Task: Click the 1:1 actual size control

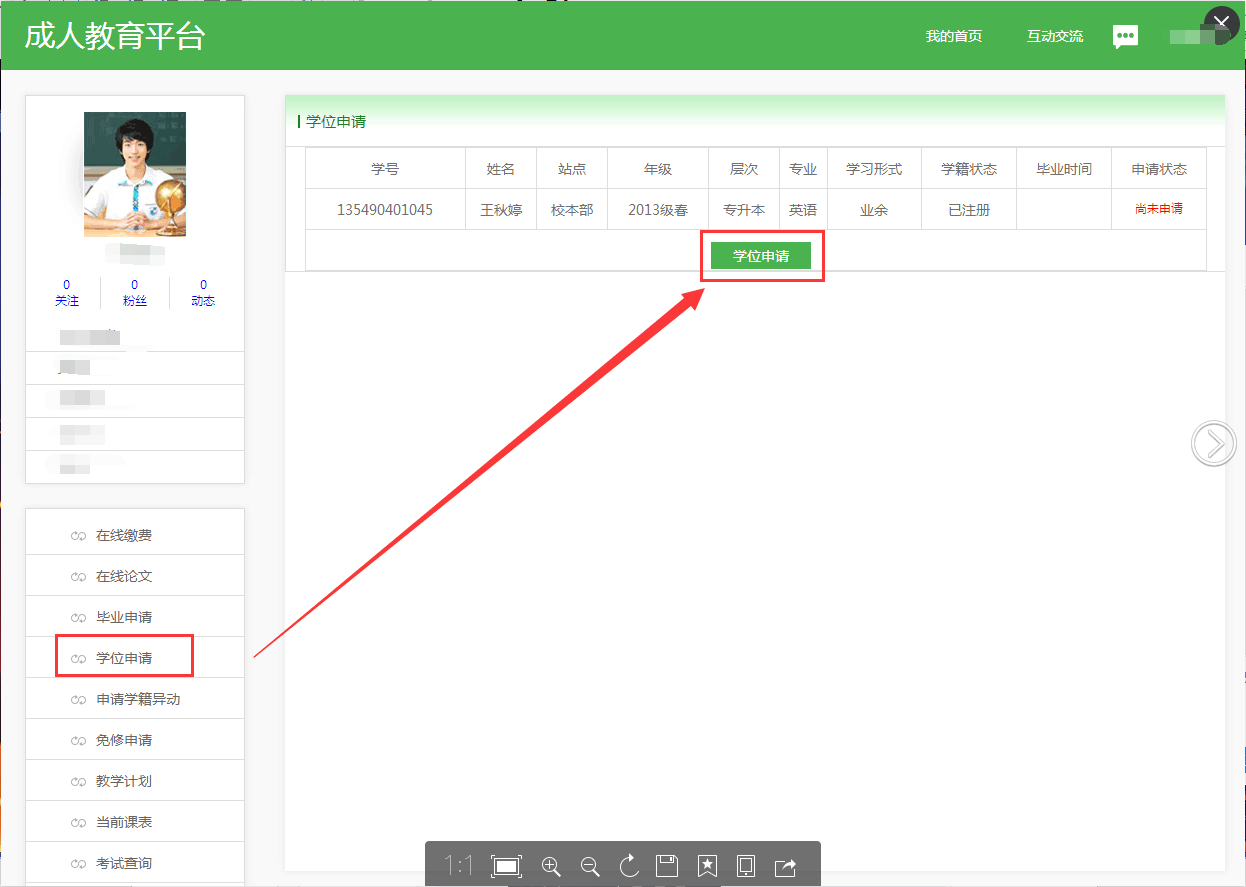Action: (x=458, y=866)
